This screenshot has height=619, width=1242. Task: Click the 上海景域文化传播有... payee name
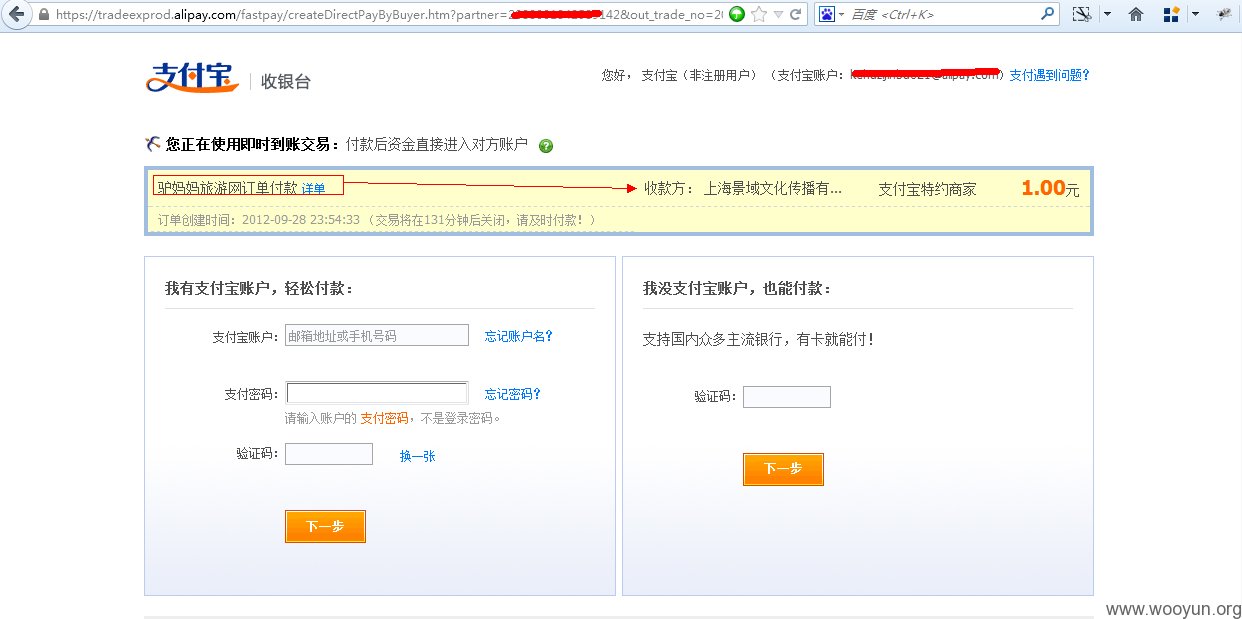point(773,188)
